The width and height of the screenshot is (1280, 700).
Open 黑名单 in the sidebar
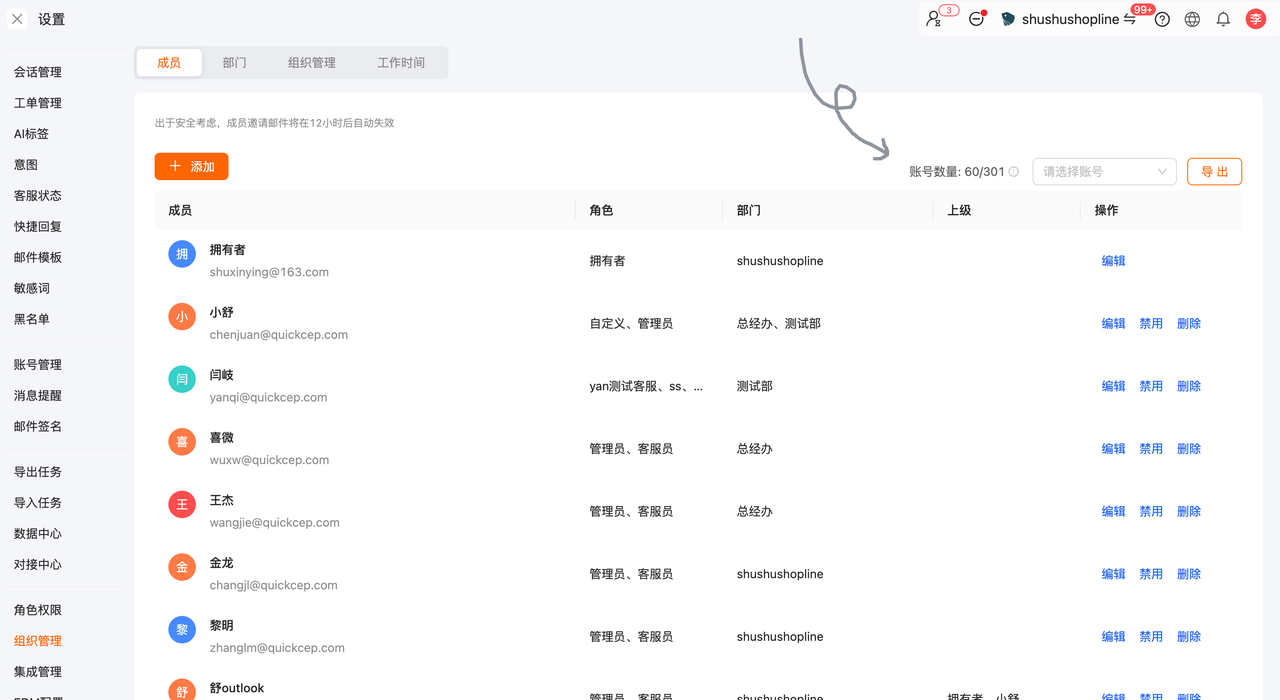point(32,320)
